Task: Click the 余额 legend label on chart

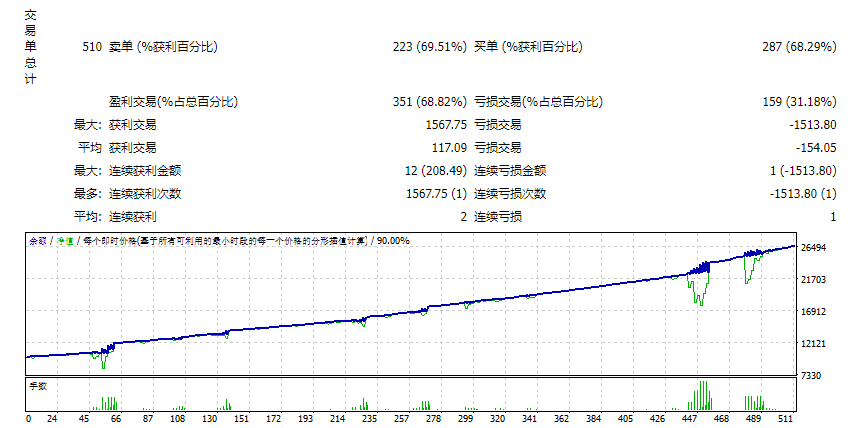Action: pos(37,241)
